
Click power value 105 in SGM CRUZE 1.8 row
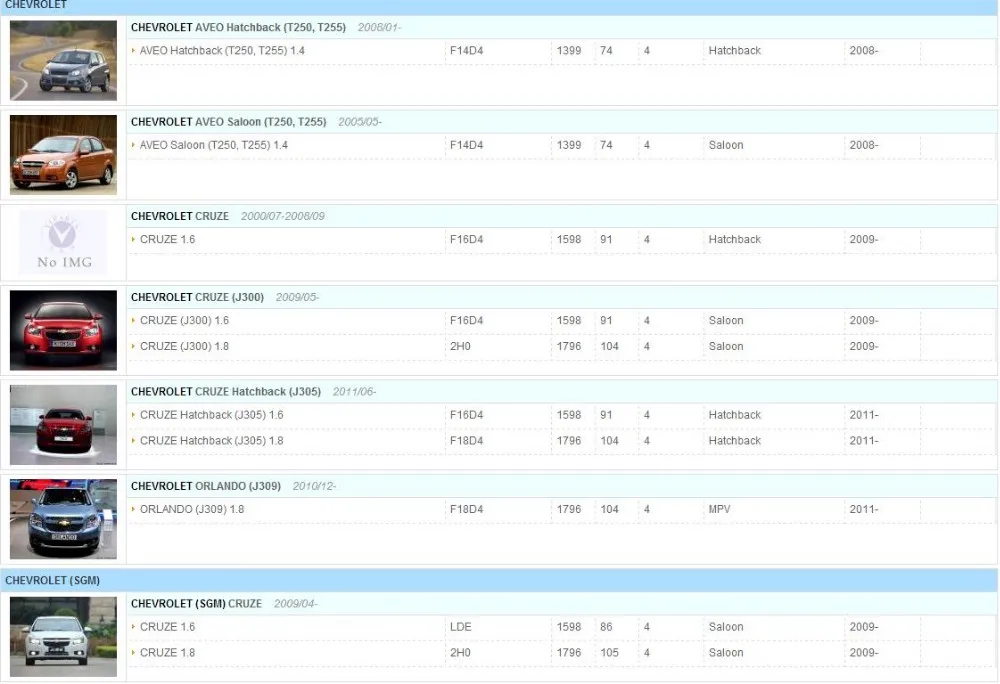(x=609, y=653)
